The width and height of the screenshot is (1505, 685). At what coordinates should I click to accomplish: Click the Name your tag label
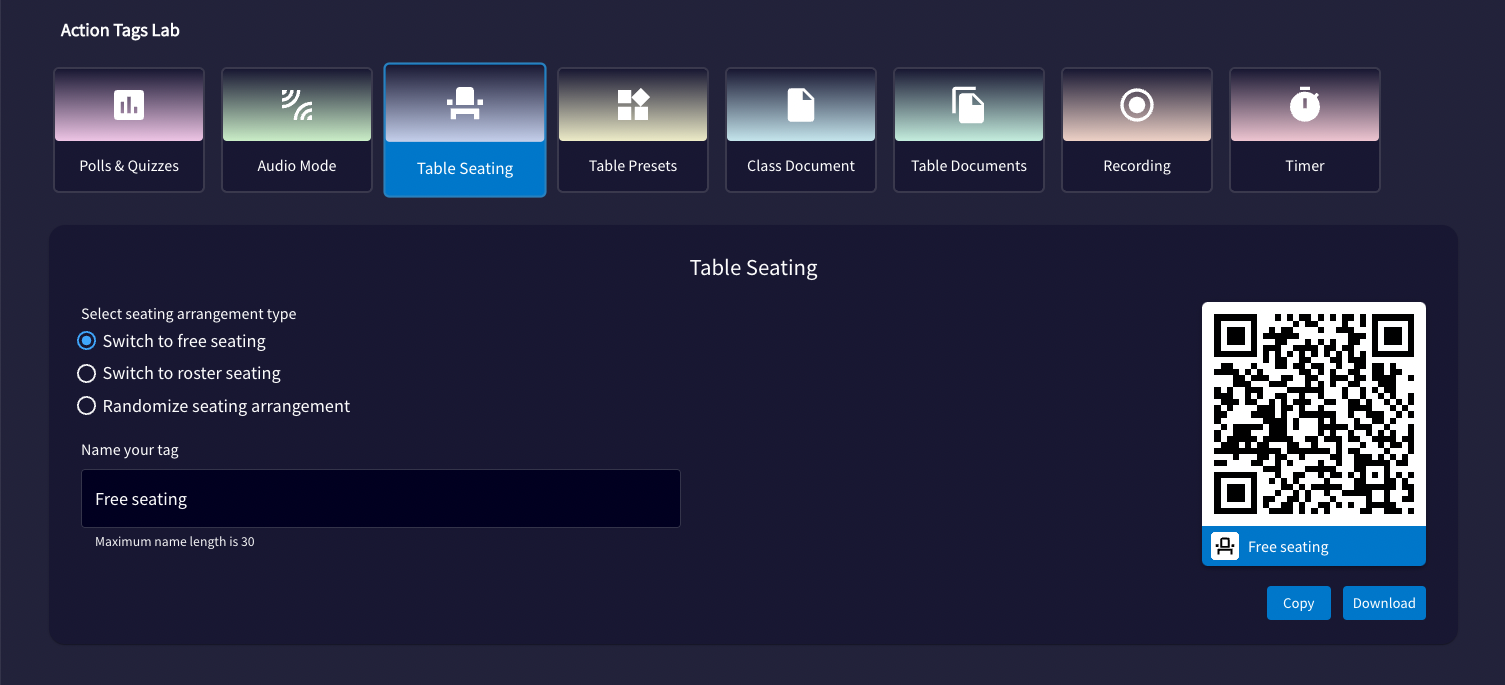click(130, 450)
